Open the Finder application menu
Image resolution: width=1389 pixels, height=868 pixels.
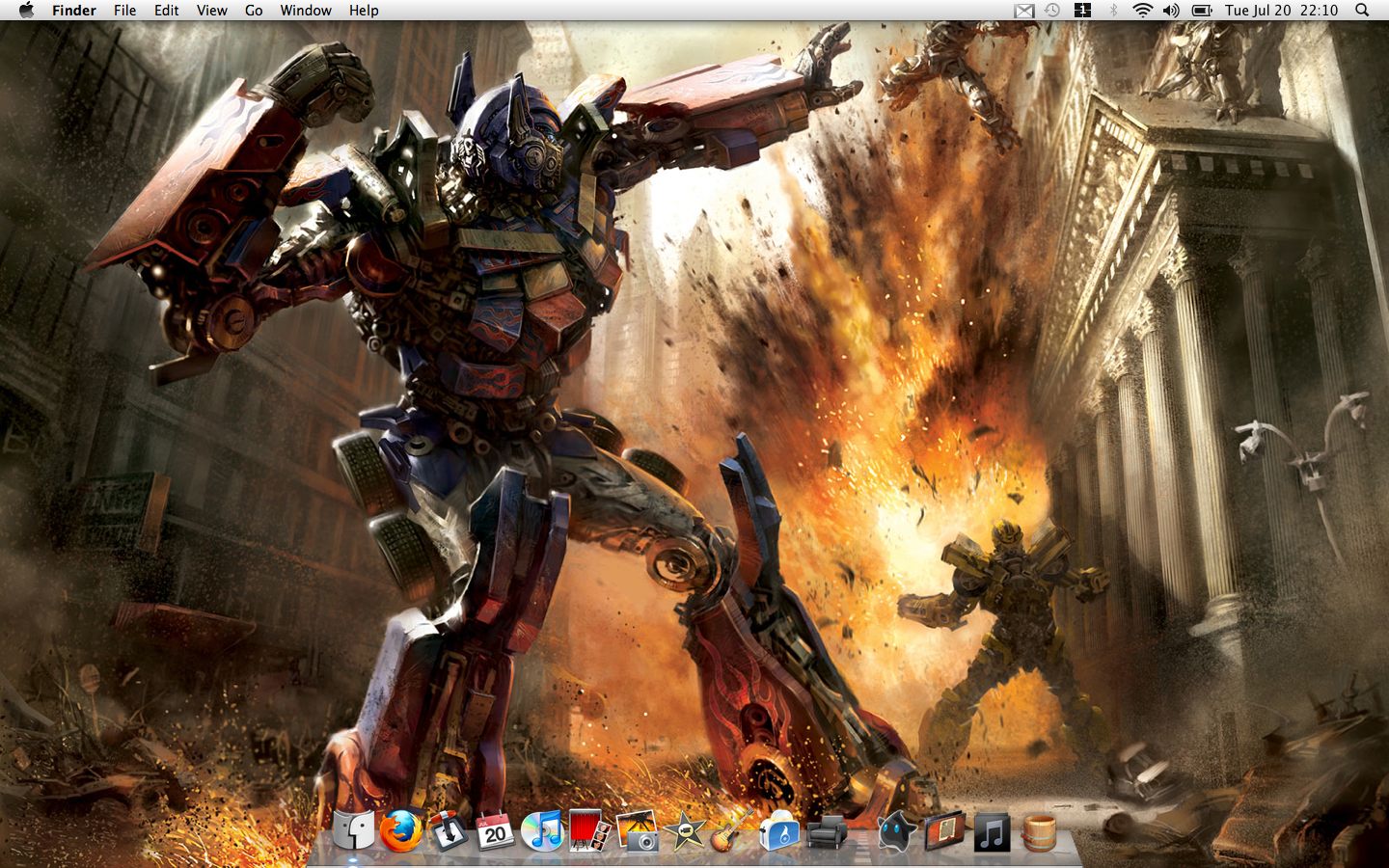(74, 11)
